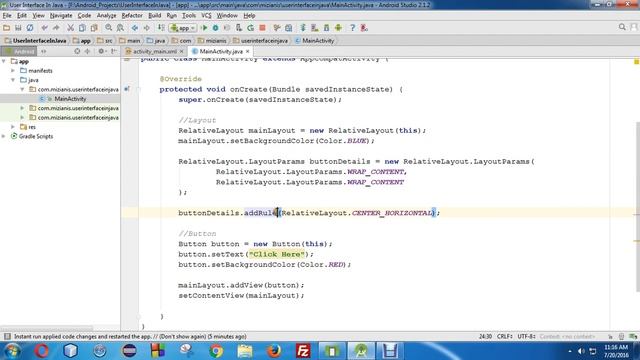Click the Copy toolbar icon
The height and width of the screenshot is (360, 640).
click(82, 28)
